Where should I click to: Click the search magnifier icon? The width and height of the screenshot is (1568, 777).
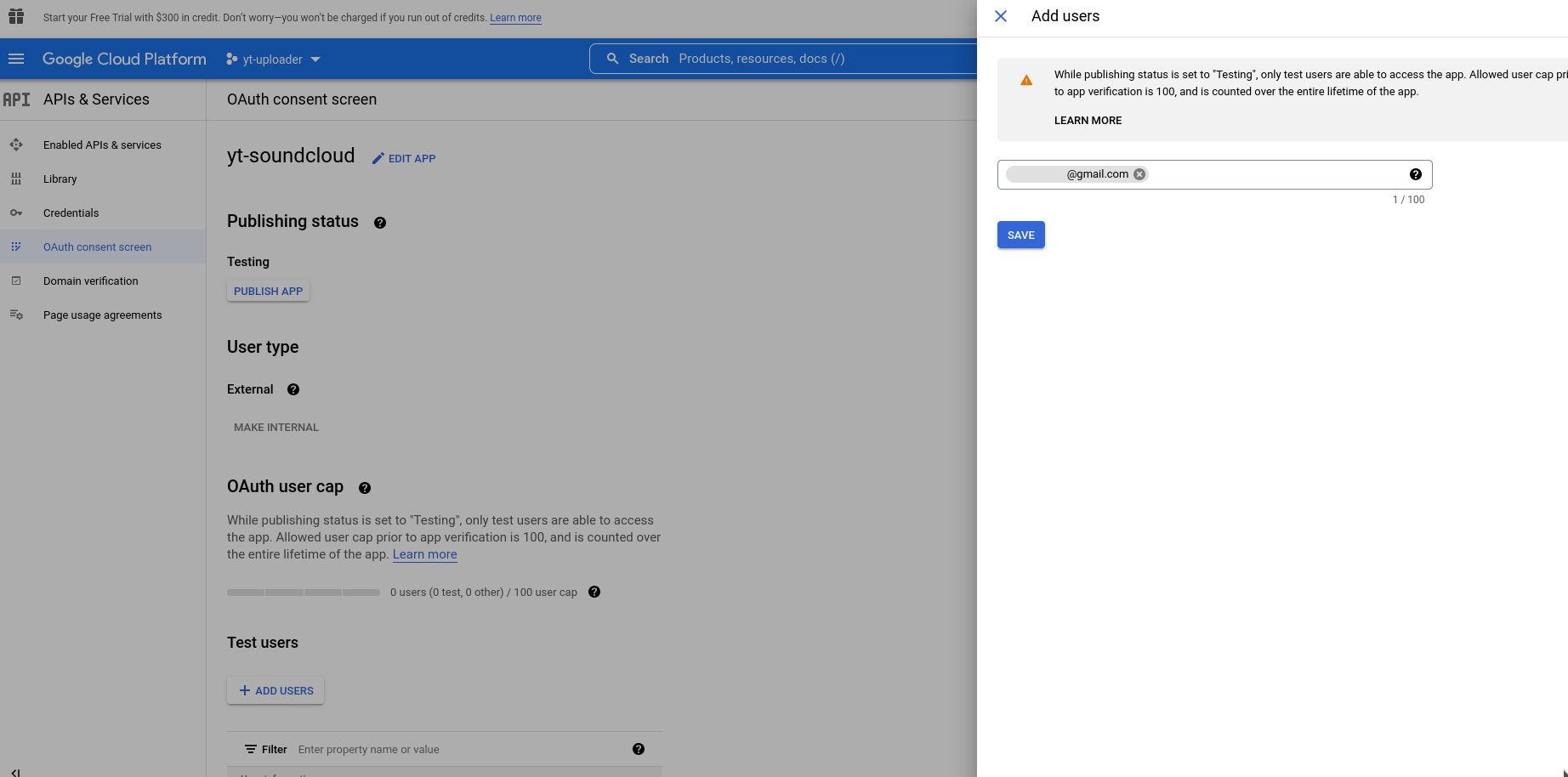pyautogui.click(x=612, y=59)
